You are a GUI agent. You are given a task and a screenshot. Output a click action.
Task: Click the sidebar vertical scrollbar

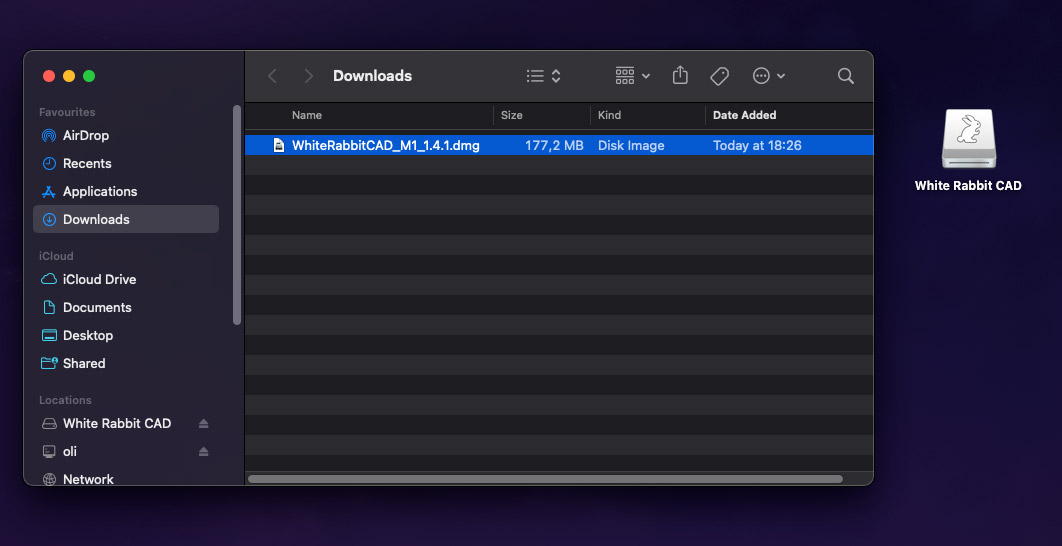pyautogui.click(x=237, y=215)
